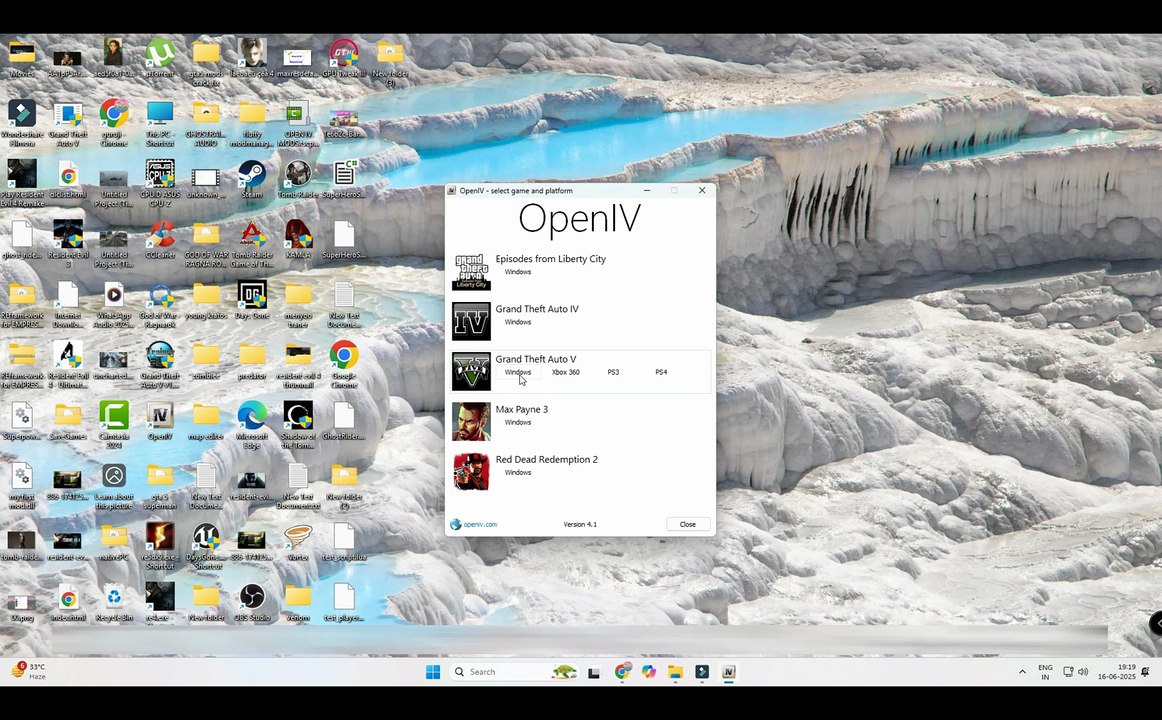This screenshot has height=720, width=1162.
Task: Choose PS3 platform for GTA V
Action: click(x=613, y=373)
